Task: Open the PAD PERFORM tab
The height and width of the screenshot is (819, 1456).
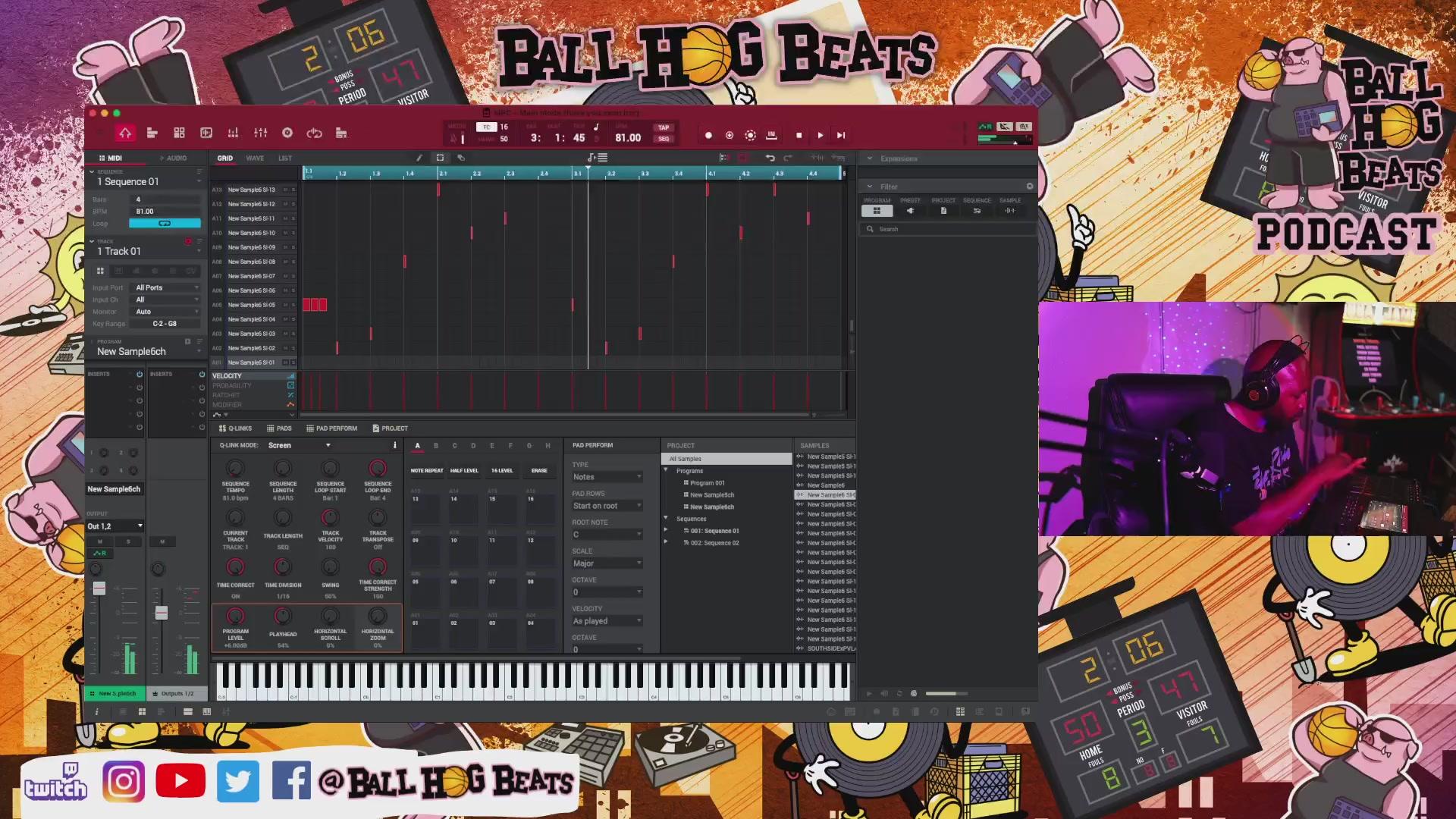Action: 331,428
